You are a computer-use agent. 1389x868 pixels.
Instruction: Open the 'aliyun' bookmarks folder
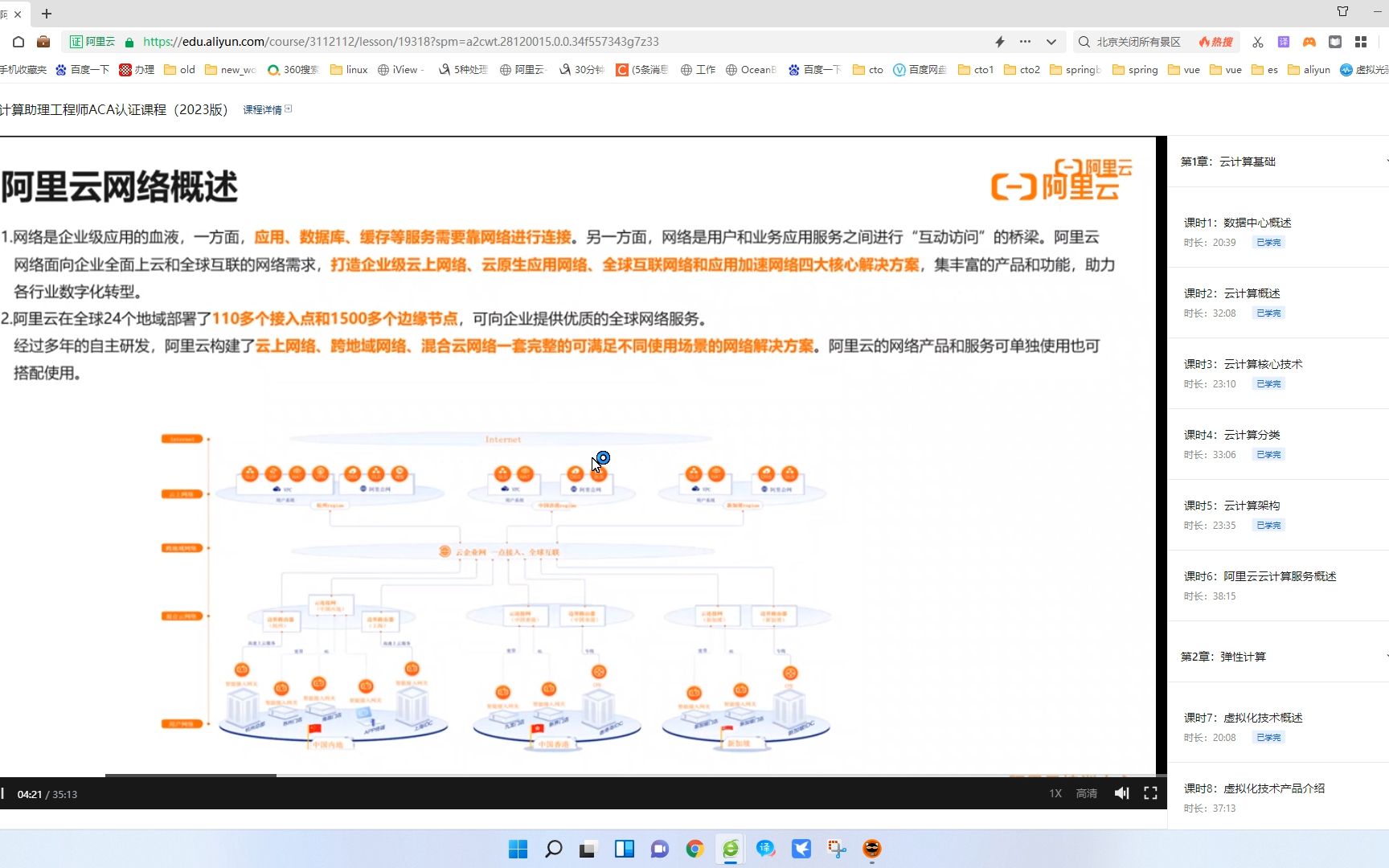click(x=1309, y=70)
